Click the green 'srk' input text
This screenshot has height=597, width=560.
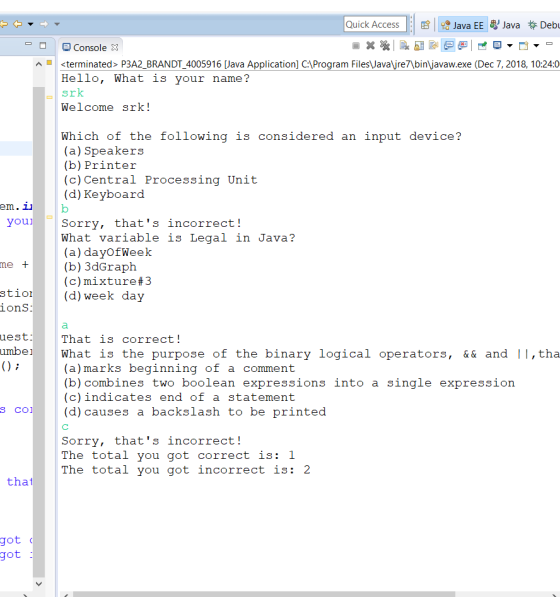72,93
